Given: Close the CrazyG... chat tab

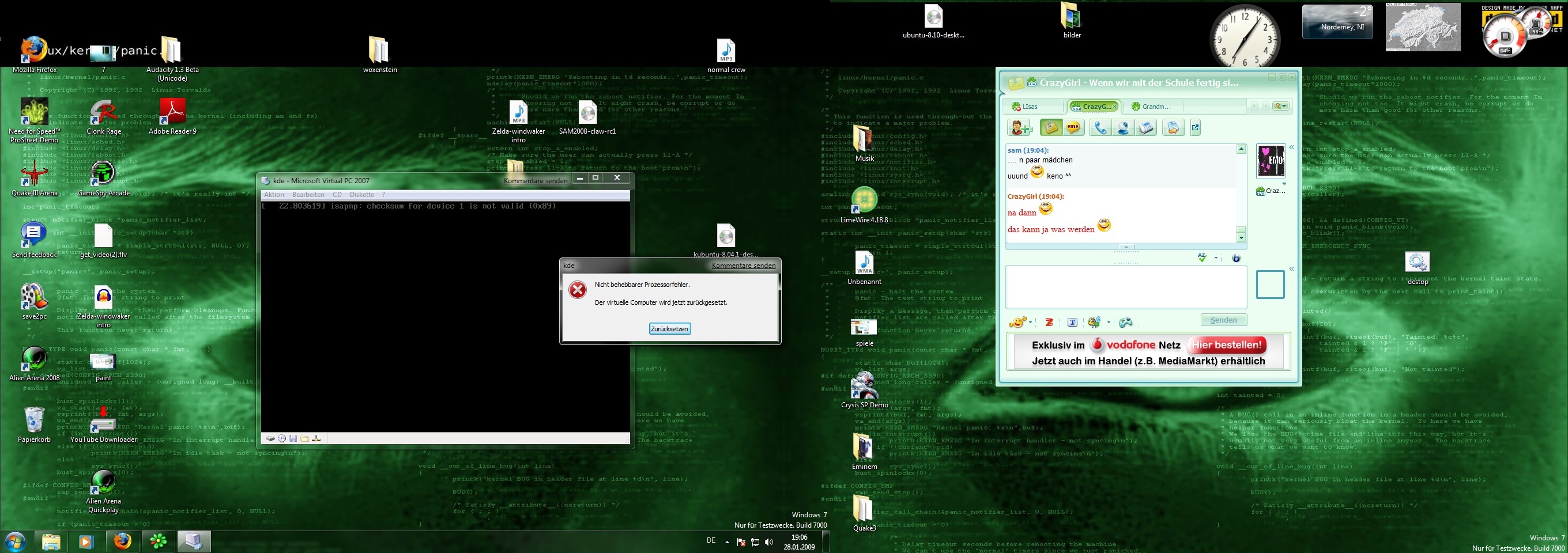Looking at the screenshot, I should point(1114,107).
